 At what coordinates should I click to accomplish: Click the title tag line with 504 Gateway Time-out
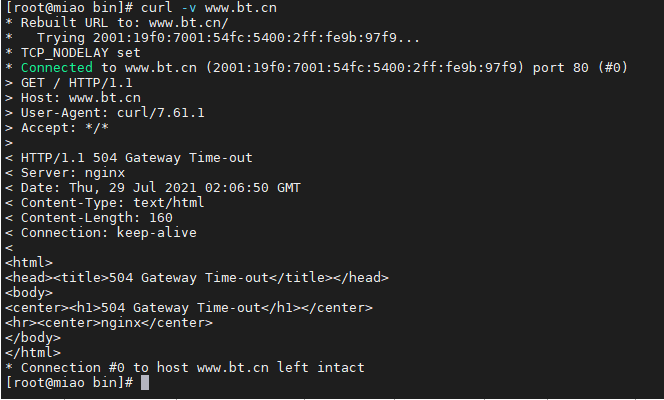pos(197,278)
